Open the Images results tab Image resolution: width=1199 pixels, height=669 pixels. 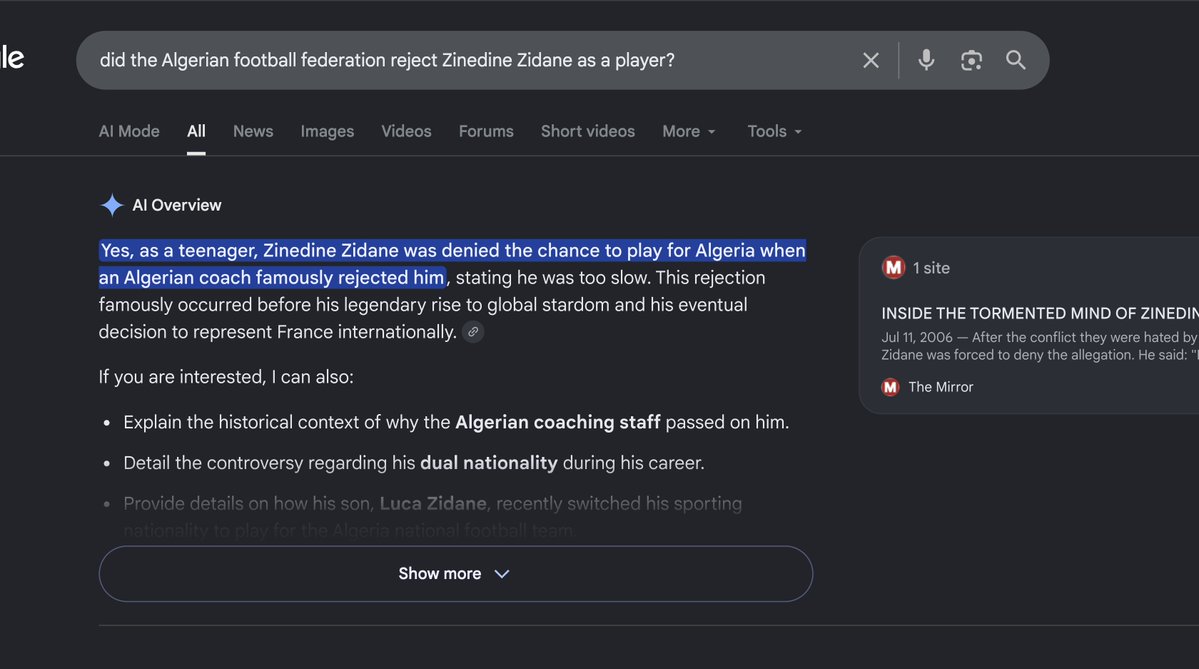click(327, 132)
